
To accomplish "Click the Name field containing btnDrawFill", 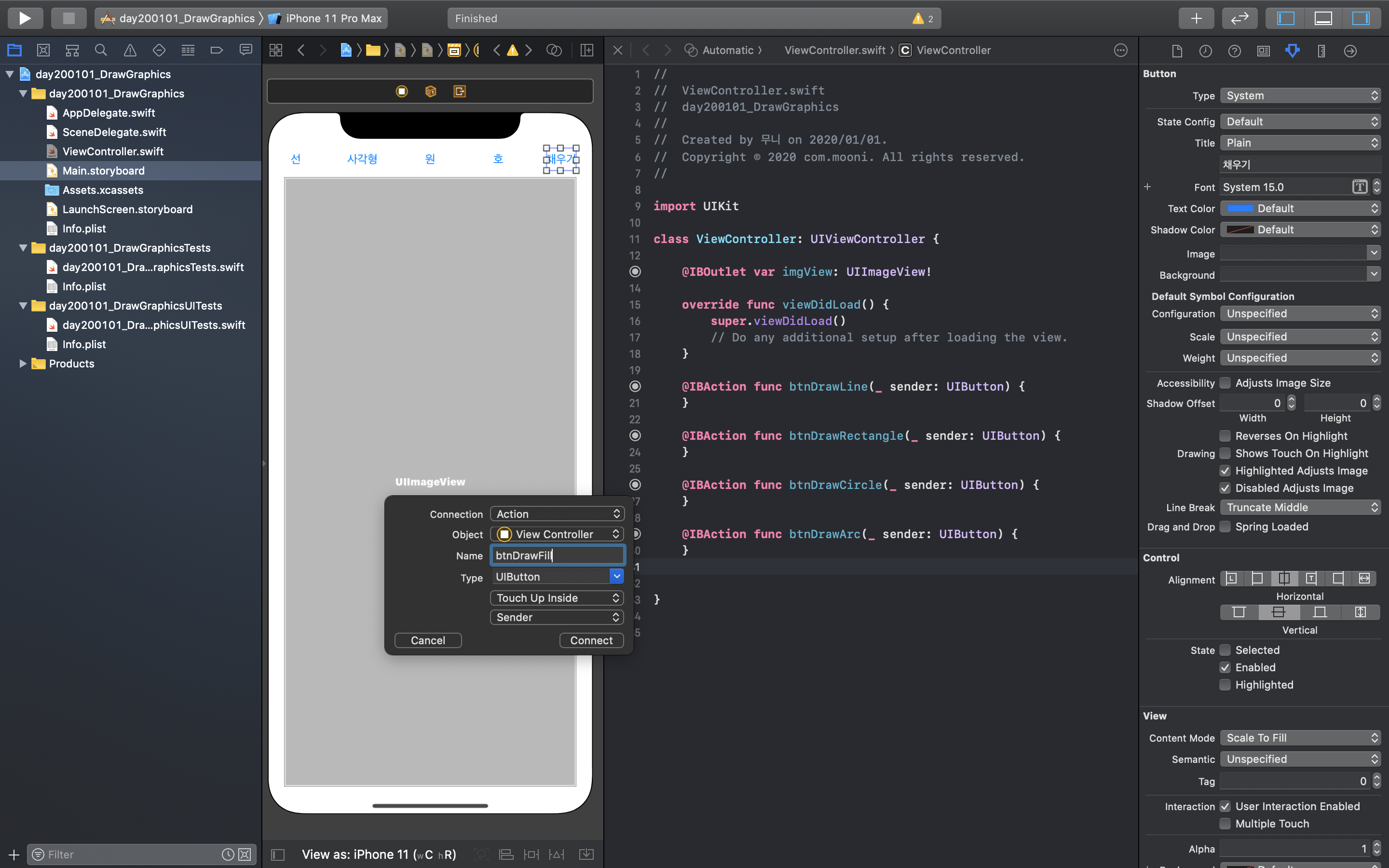I will pos(557,555).
